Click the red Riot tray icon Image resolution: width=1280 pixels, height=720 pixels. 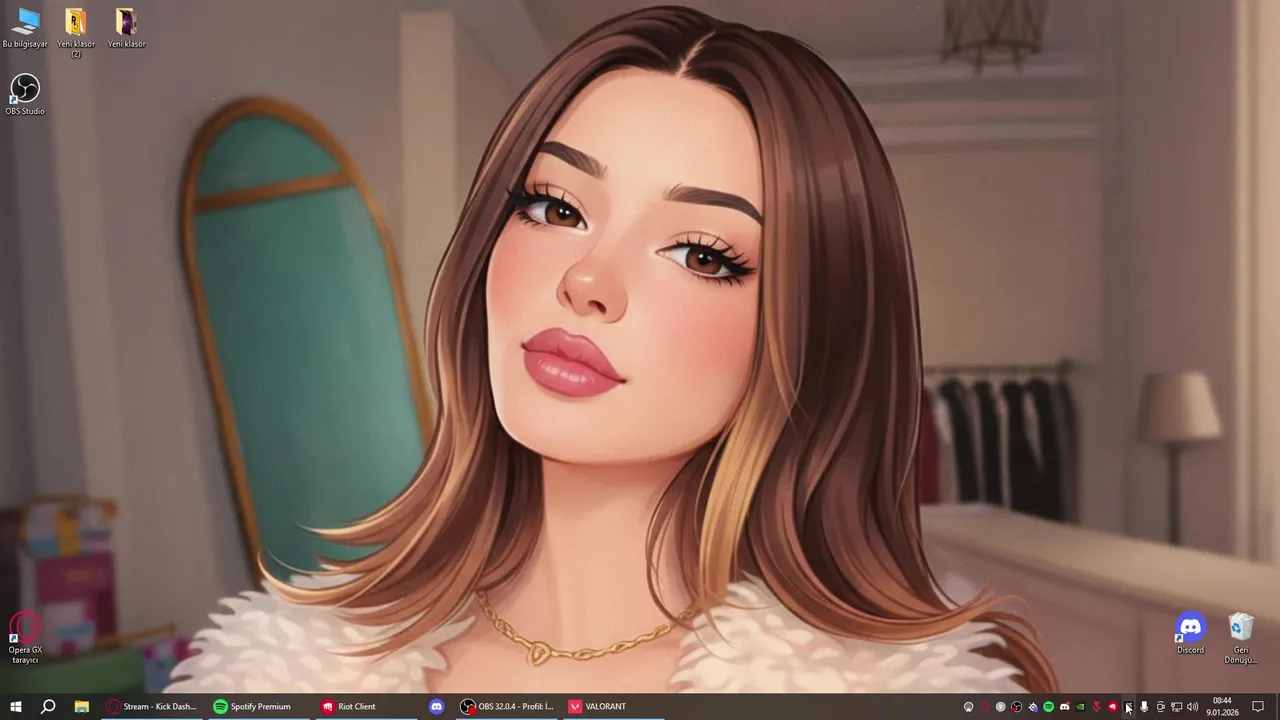[1112, 707]
